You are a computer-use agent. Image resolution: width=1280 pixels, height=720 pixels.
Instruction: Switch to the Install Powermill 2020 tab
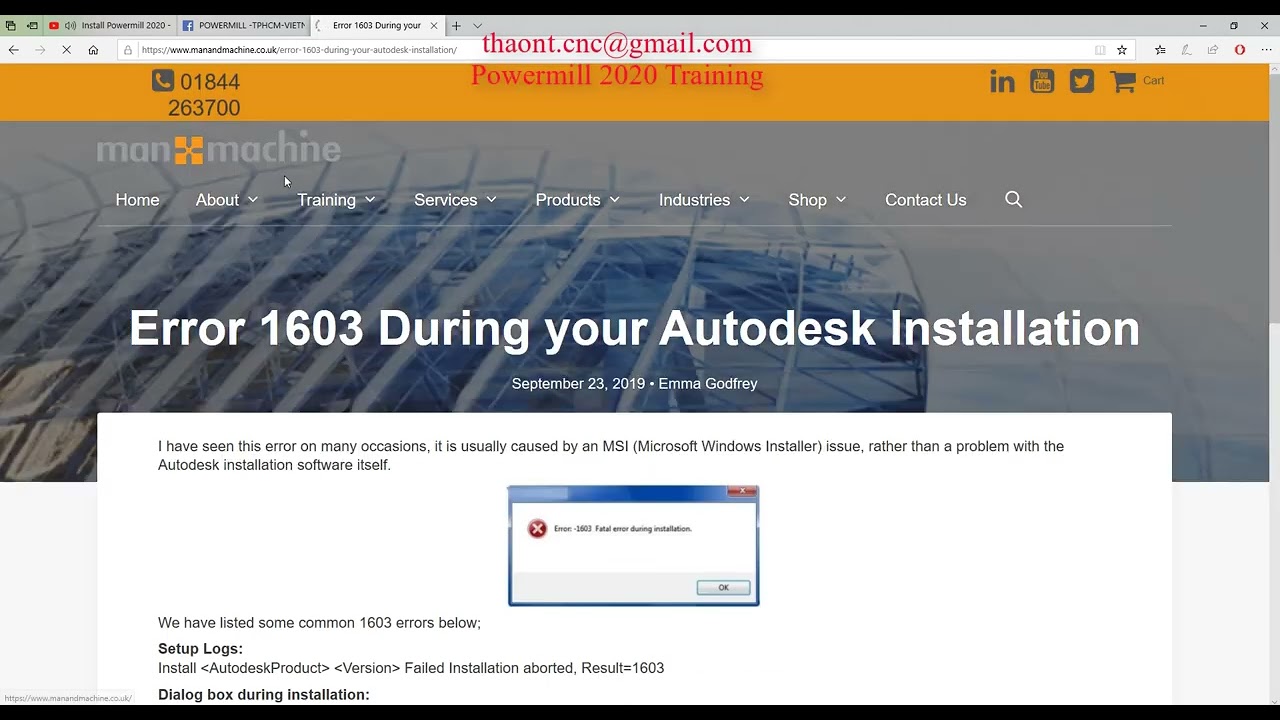pyautogui.click(x=110, y=25)
